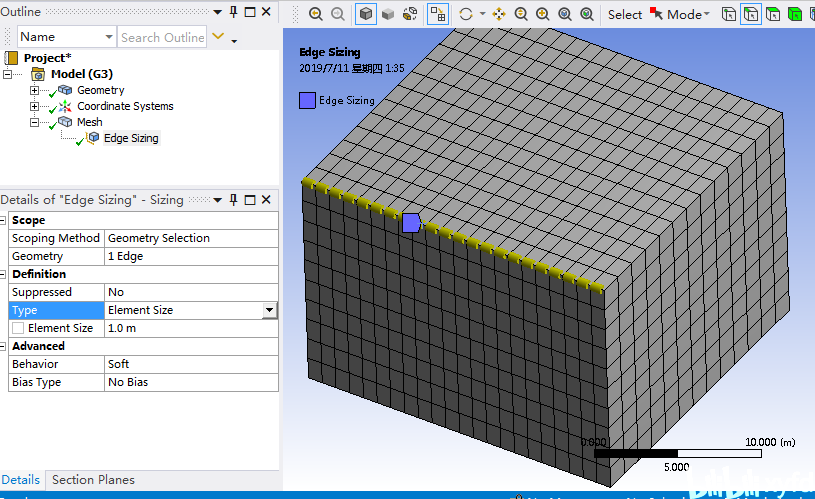The height and width of the screenshot is (499, 815).
Task: Collapse the Model (G3) tree node
Action: [7, 74]
